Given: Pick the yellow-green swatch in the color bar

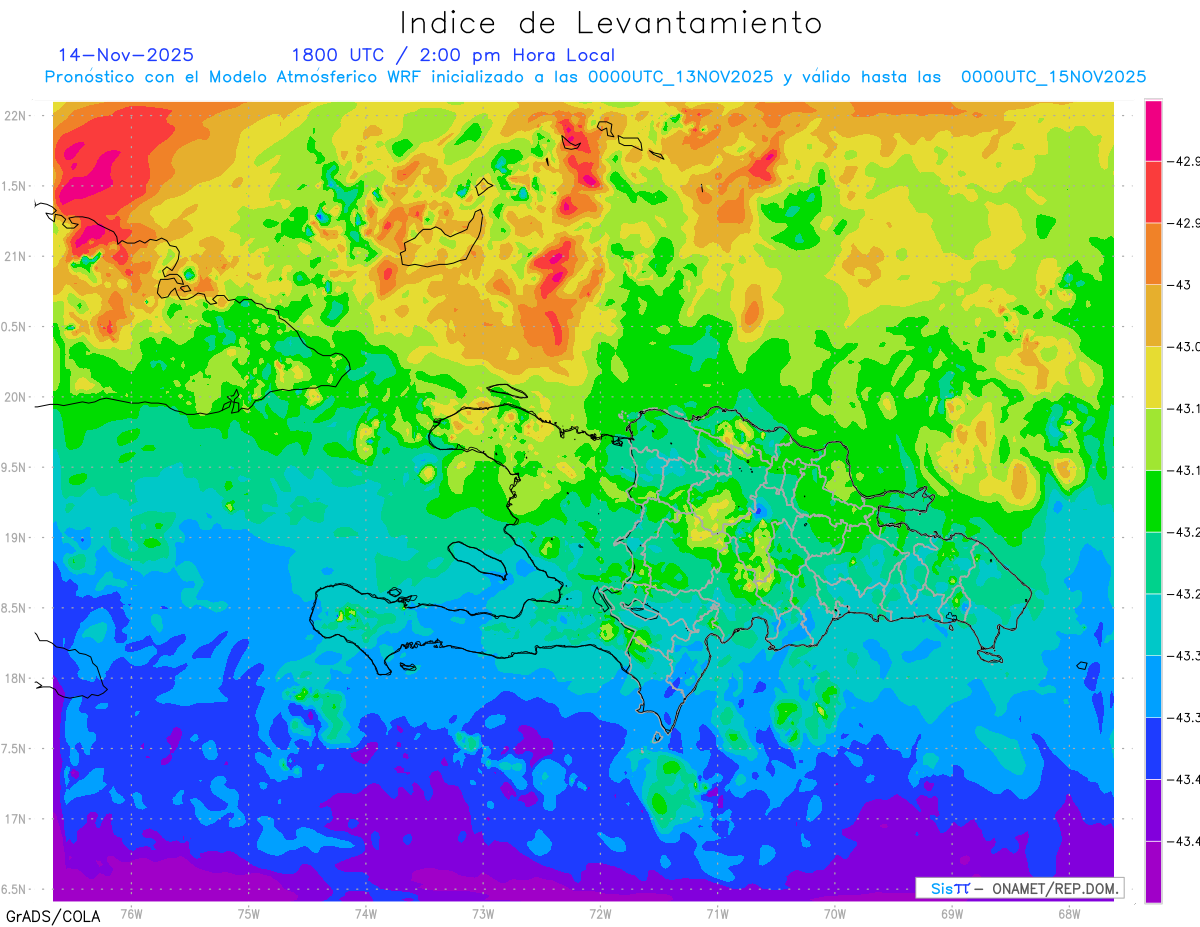Looking at the screenshot, I should point(1153,440).
